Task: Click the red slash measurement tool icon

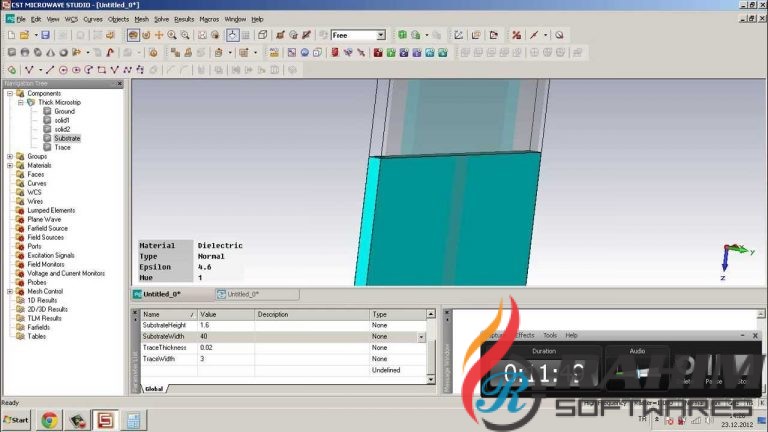Action: pyautogui.click(x=534, y=35)
